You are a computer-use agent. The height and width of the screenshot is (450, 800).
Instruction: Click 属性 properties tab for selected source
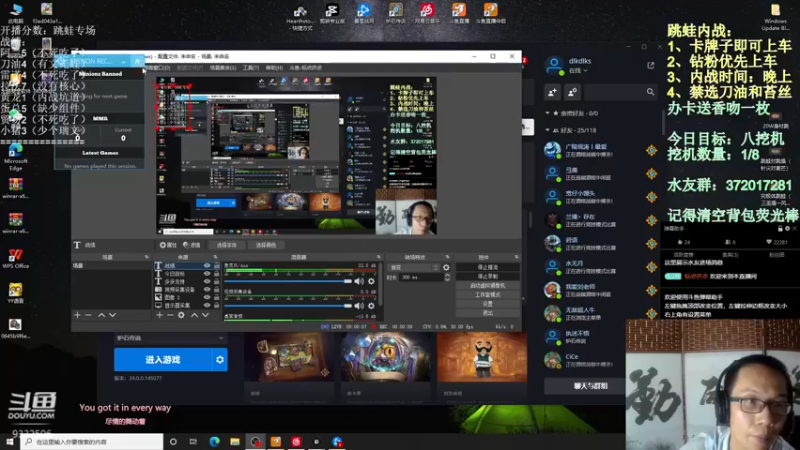click(168, 245)
